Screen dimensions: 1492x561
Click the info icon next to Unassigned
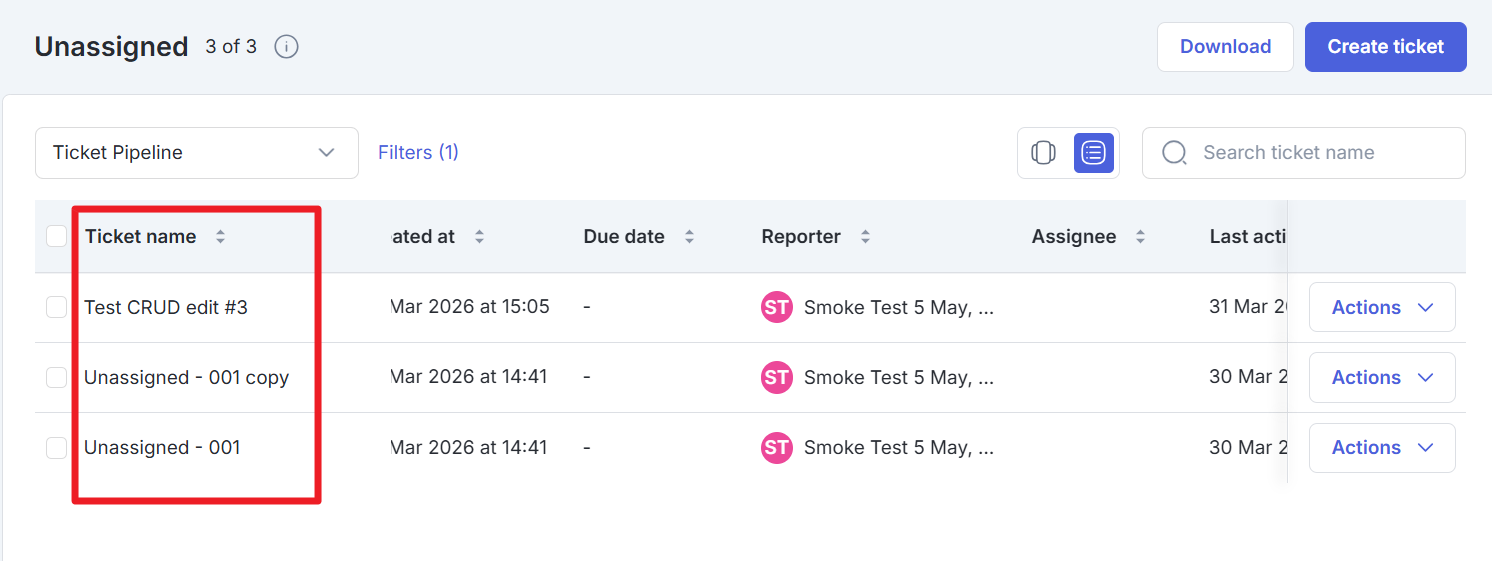pyautogui.click(x=287, y=47)
